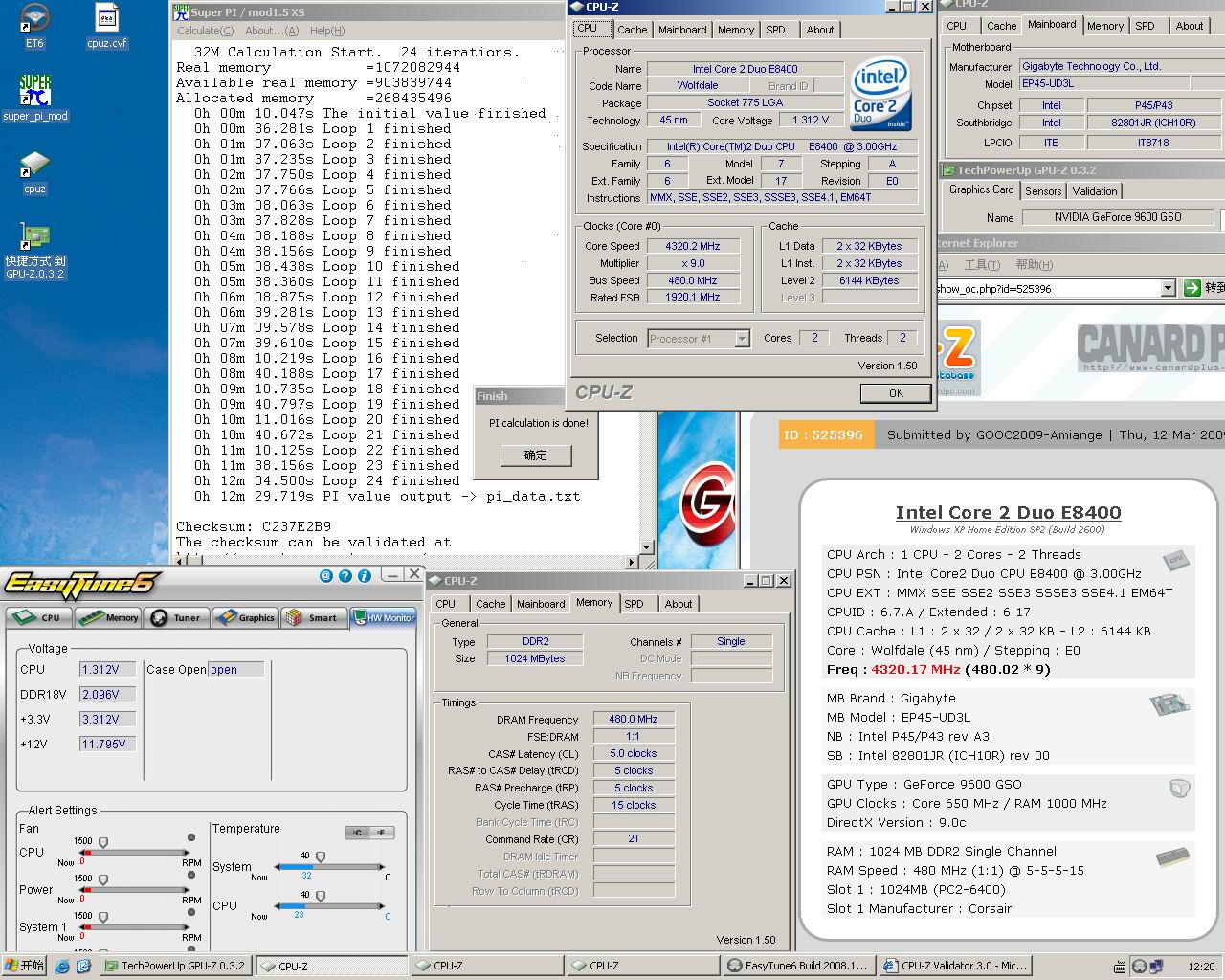
Task: Click the CPU-Z title bar icon of front window
Action: point(577,7)
